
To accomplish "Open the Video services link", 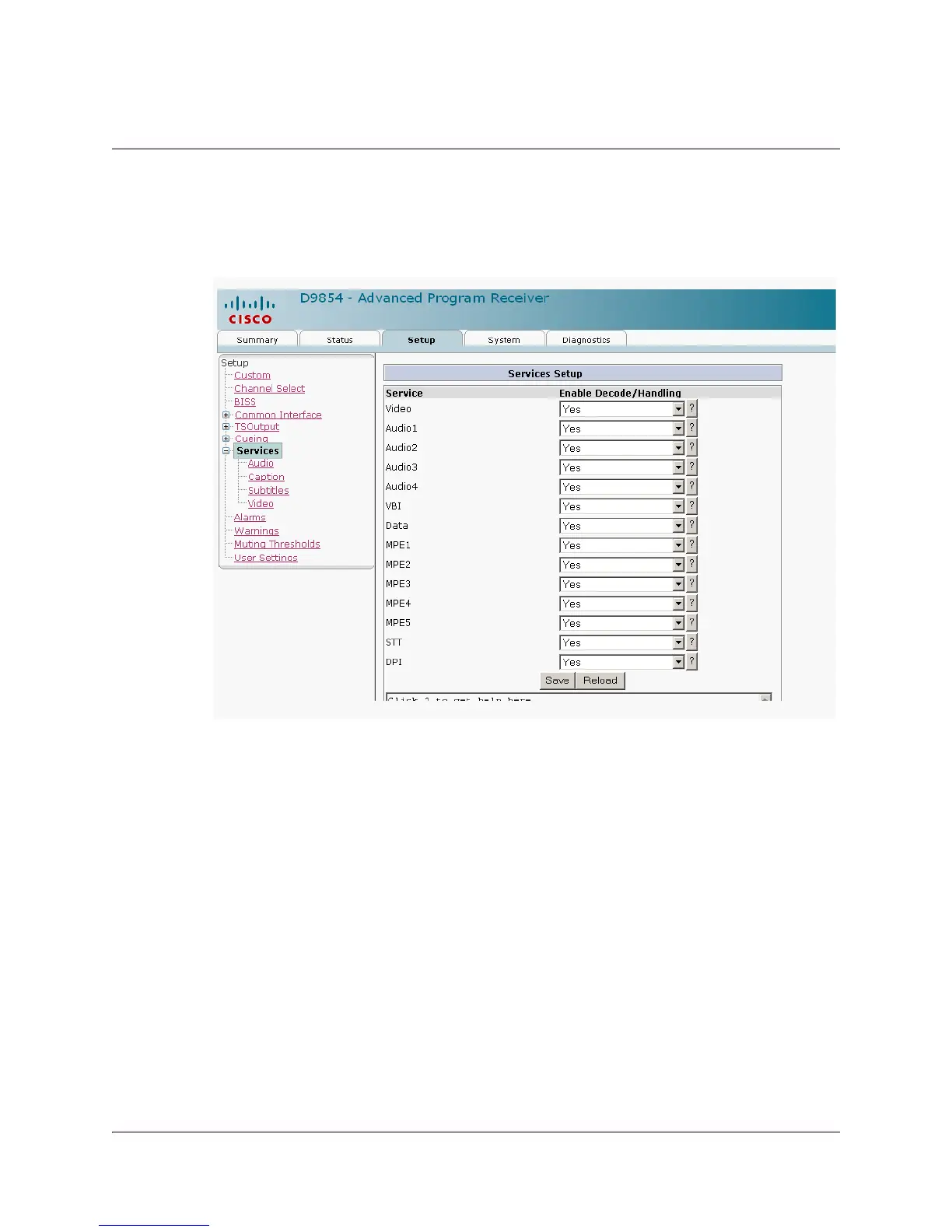I will [261, 503].
